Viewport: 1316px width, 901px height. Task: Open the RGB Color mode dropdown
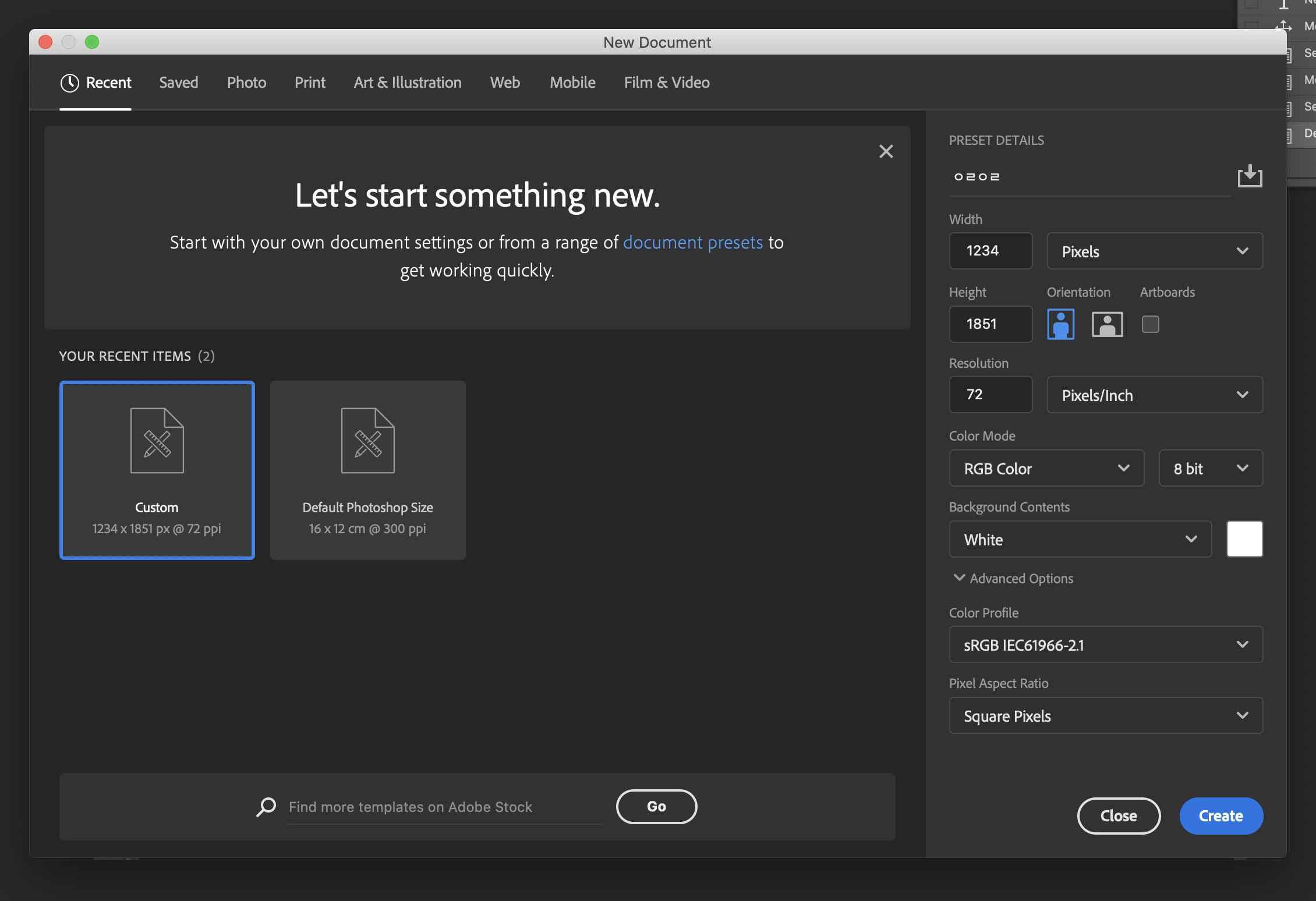(x=1046, y=469)
